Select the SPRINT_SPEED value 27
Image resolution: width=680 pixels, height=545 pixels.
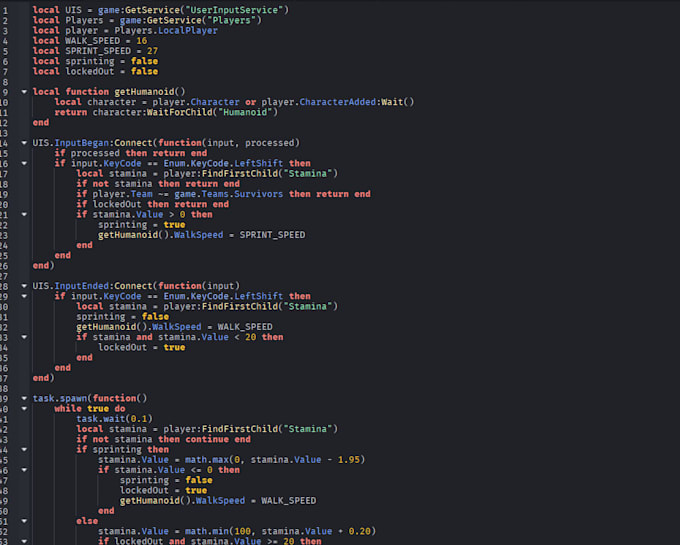tap(153, 51)
